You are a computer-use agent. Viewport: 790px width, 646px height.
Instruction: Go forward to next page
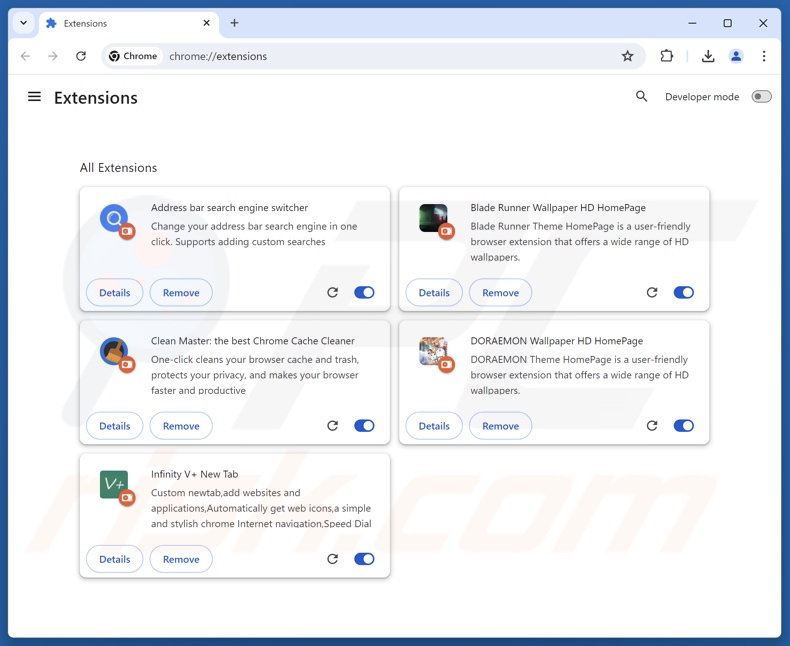coord(53,56)
